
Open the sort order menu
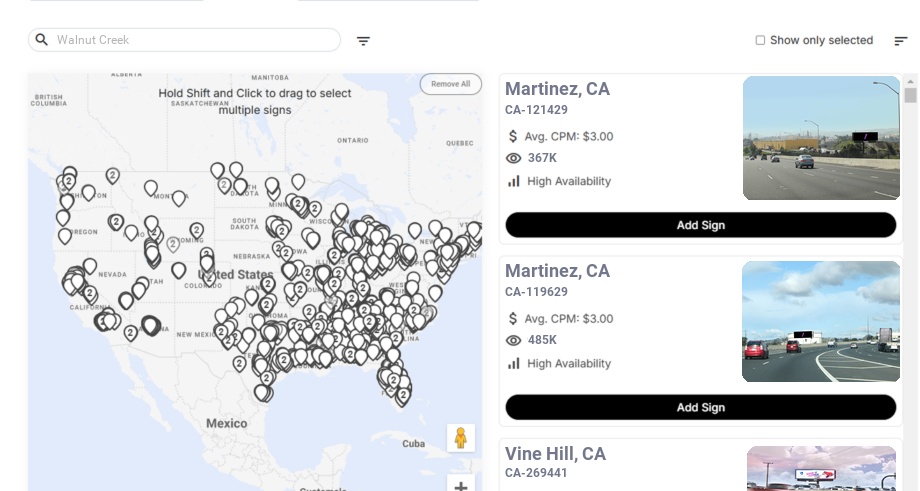(900, 41)
